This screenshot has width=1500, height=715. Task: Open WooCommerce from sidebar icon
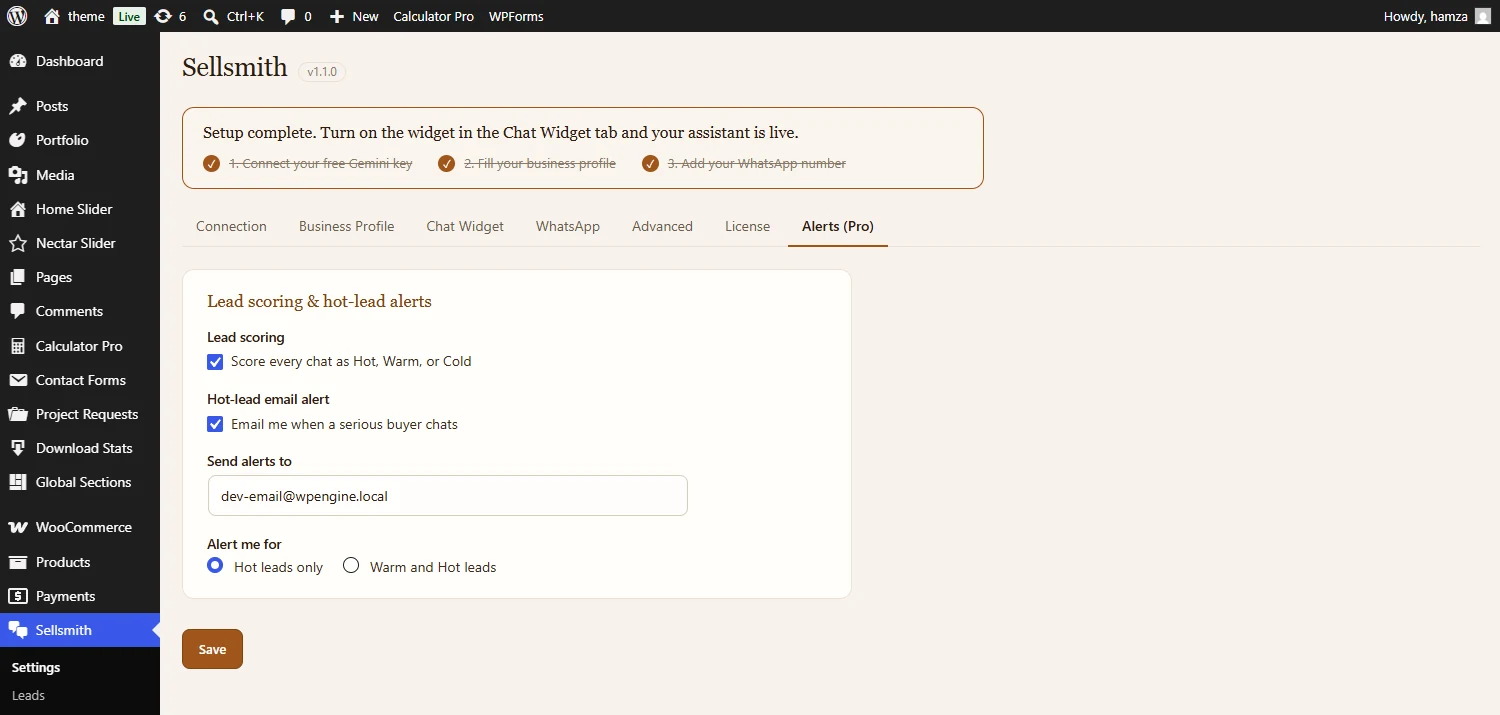tap(18, 527)
